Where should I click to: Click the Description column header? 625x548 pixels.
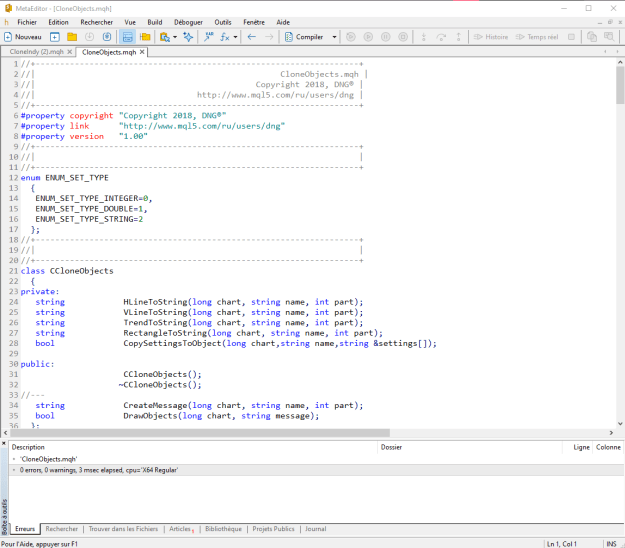pyautogui.click(x=193, y=447)
